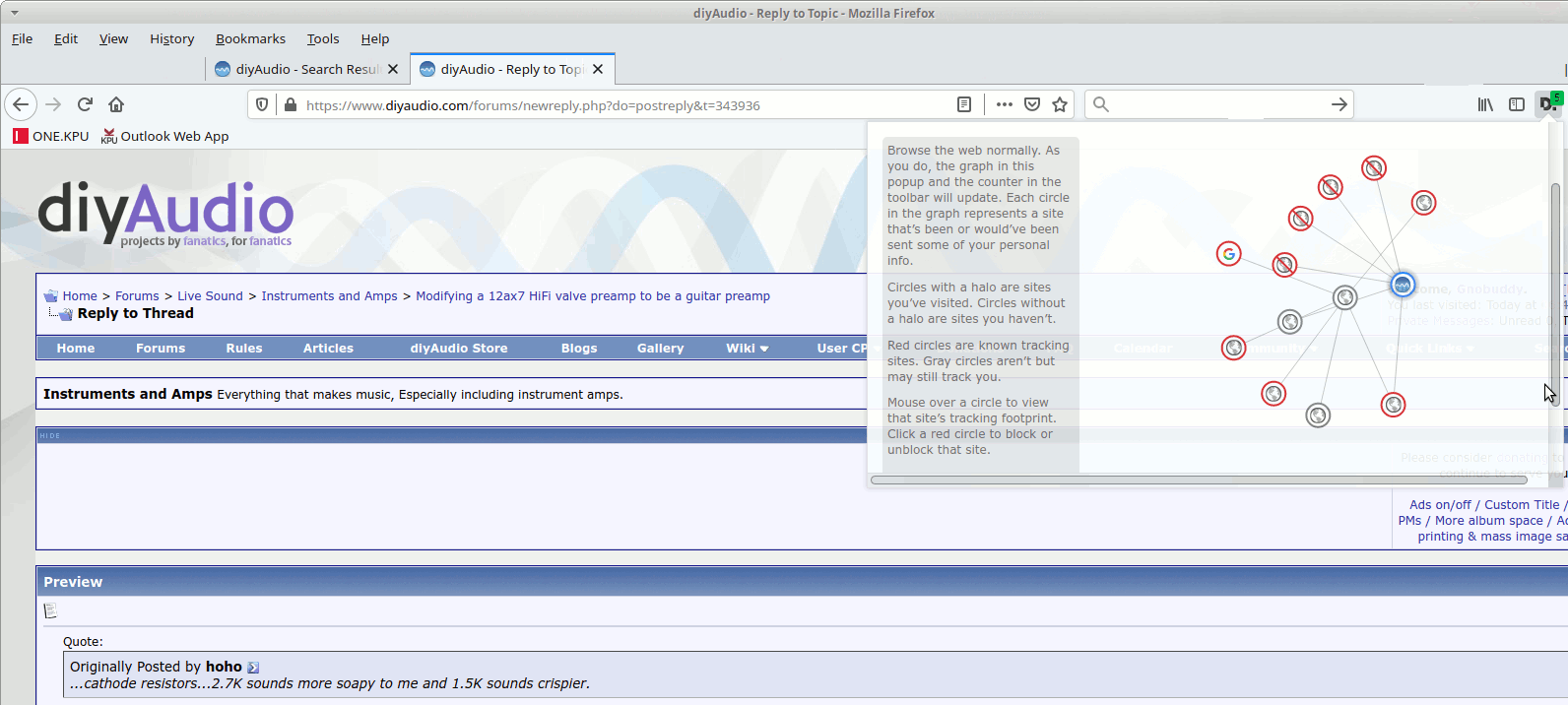This screenshot has height=705, width=1568.
Task: Click the Ads on/off link
Action: point(1440,505)
